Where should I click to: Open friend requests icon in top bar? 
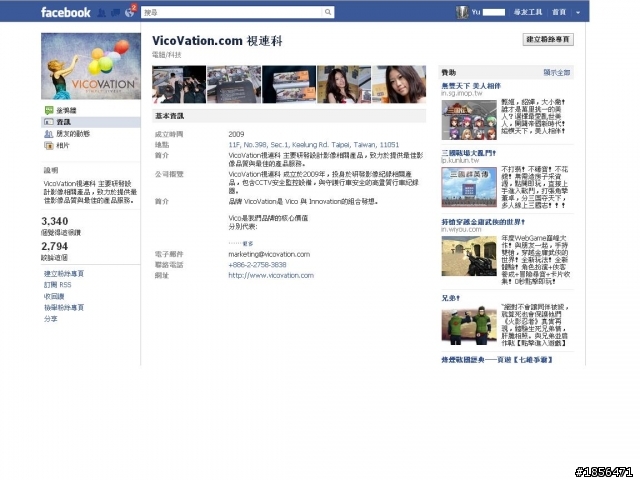click(102, 13)
